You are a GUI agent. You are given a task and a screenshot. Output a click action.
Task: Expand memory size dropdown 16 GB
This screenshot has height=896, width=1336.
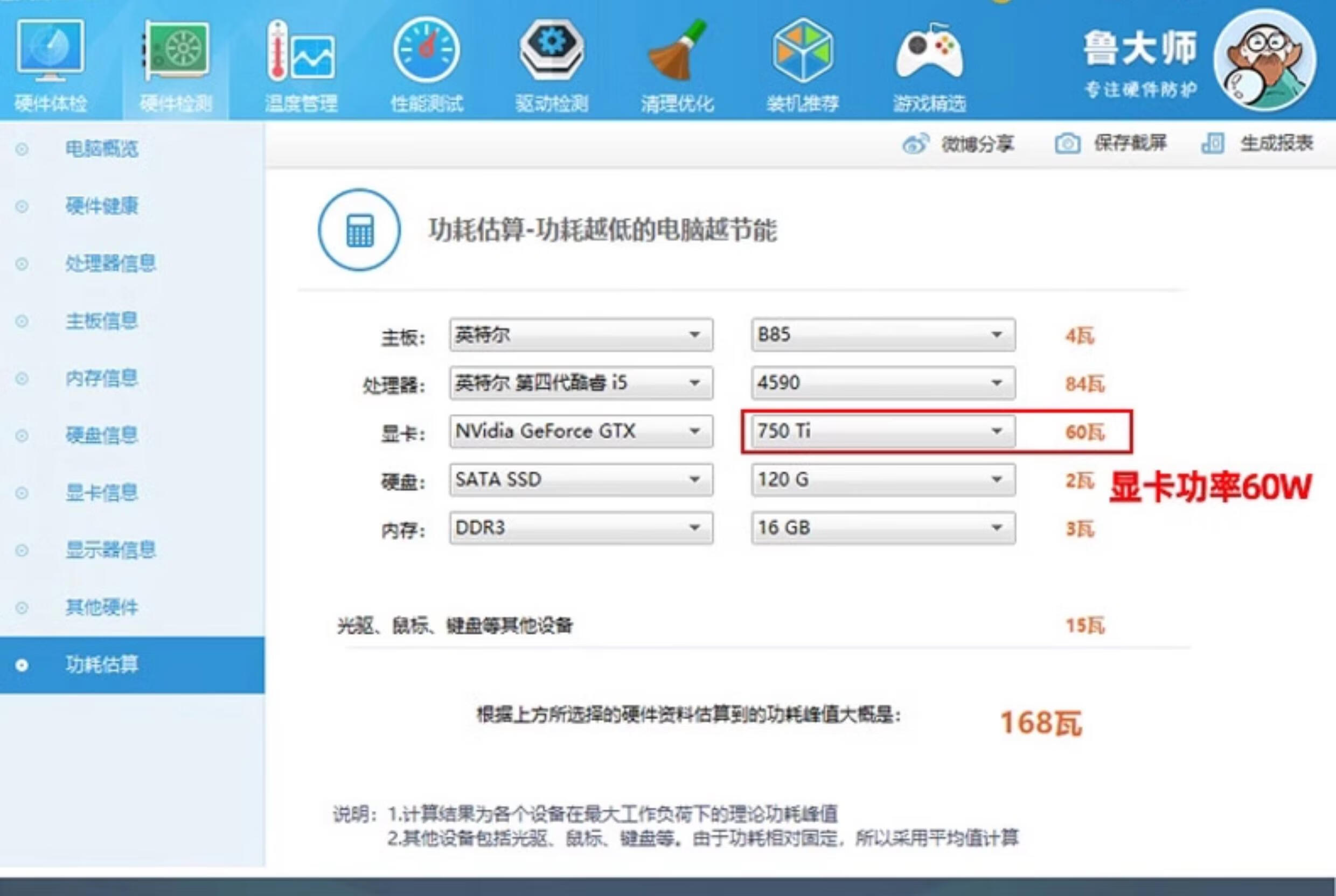883,528
